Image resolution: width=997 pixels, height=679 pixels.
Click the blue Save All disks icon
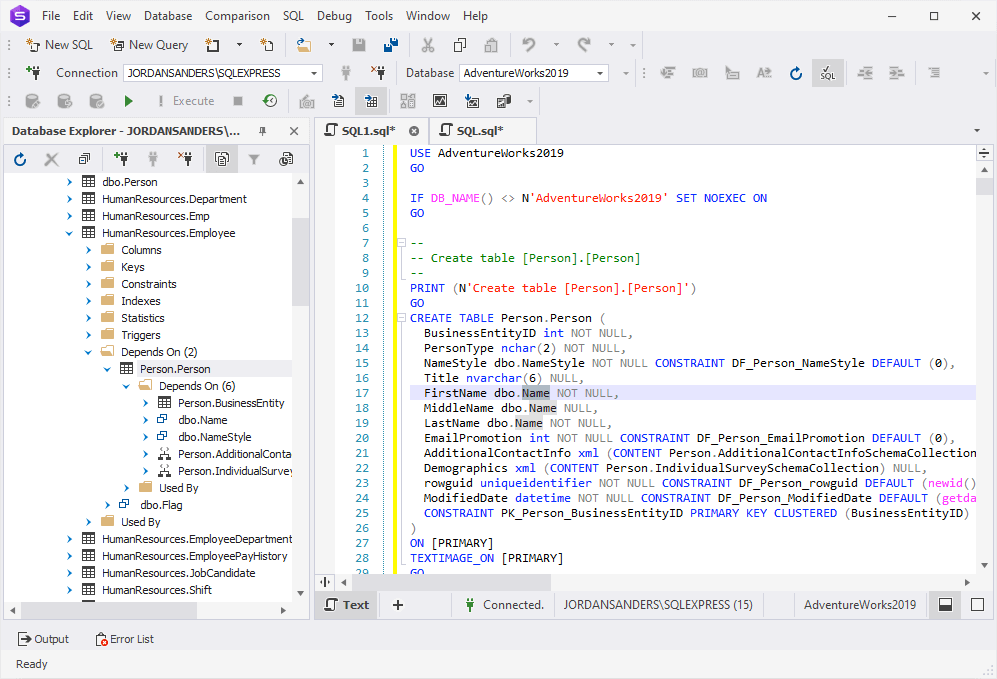pos(390,45)
